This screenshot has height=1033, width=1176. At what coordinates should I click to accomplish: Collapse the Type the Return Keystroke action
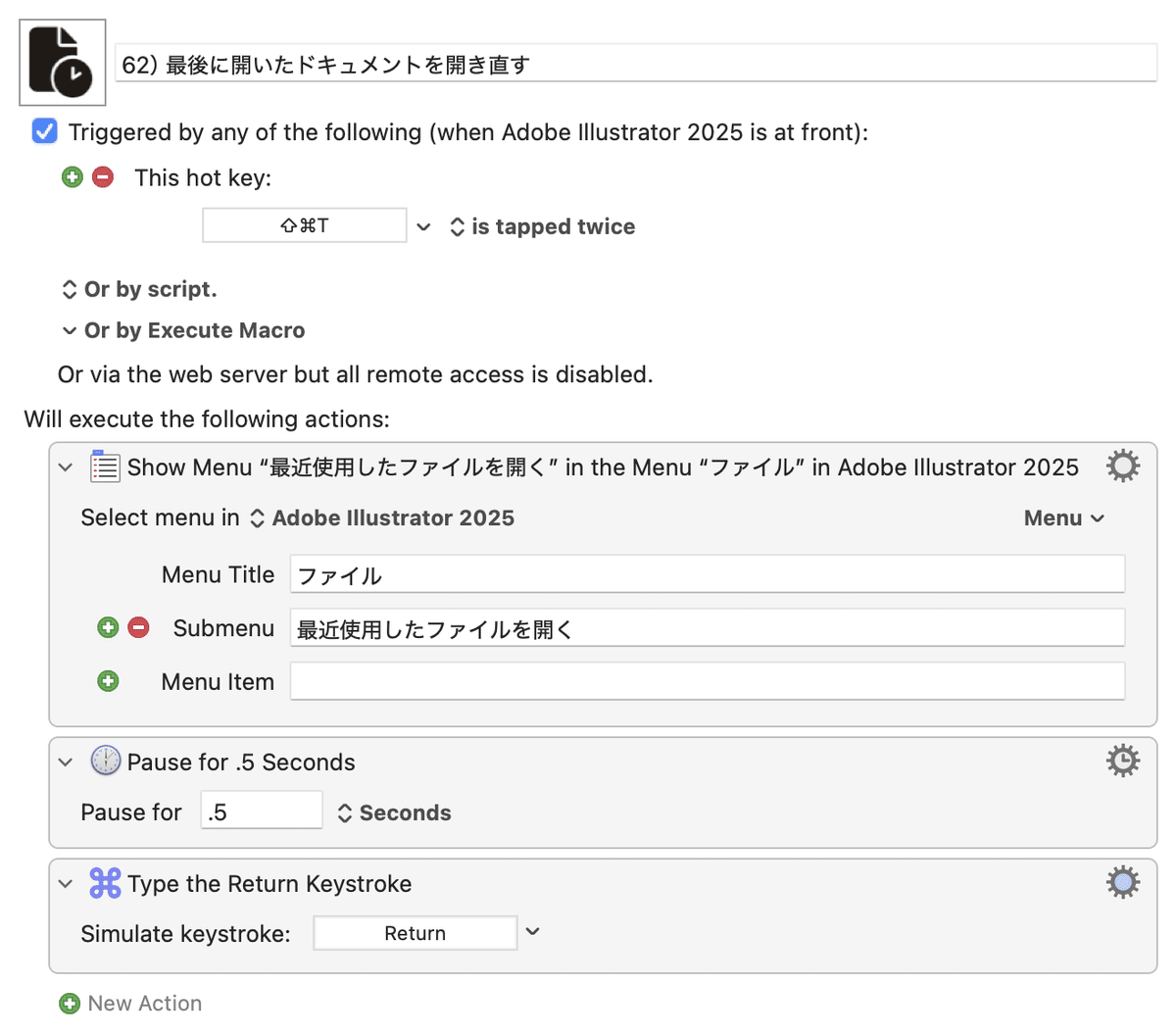66,884
